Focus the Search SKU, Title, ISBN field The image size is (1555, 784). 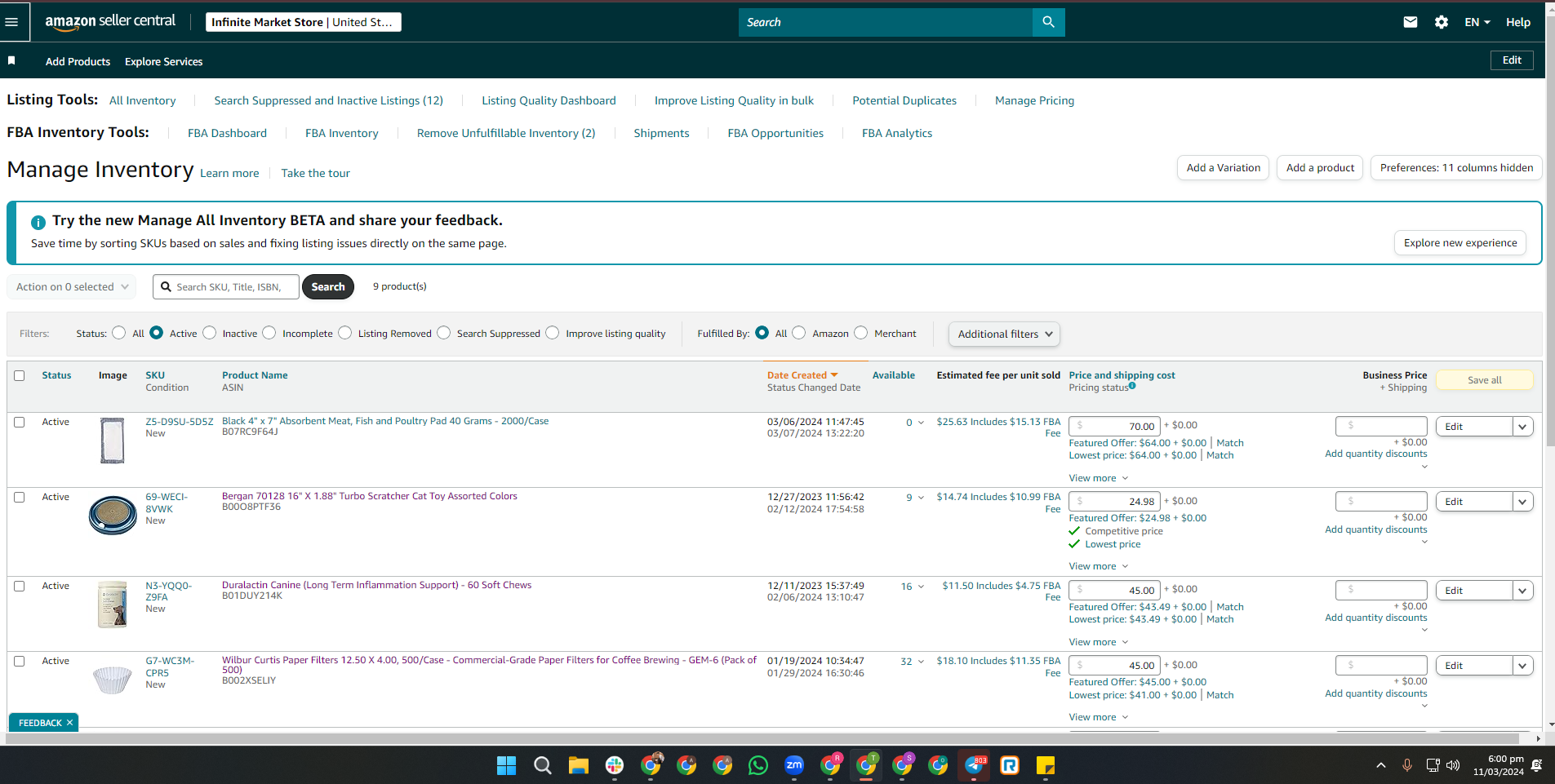tap(226, 286)
